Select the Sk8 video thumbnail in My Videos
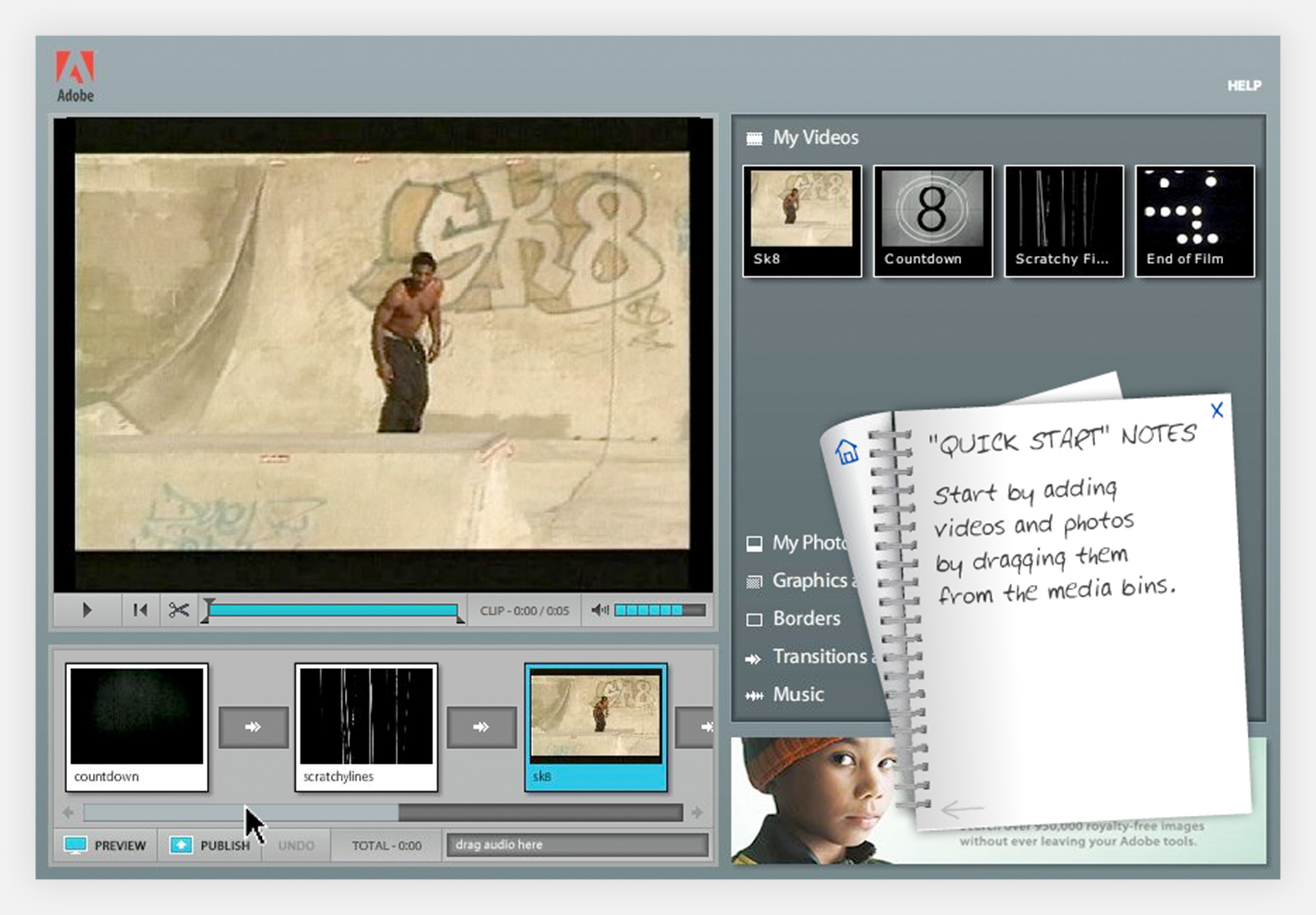The width and height of the screenshot is (1316, 915). pyautogui.click(x=801, y=221)
